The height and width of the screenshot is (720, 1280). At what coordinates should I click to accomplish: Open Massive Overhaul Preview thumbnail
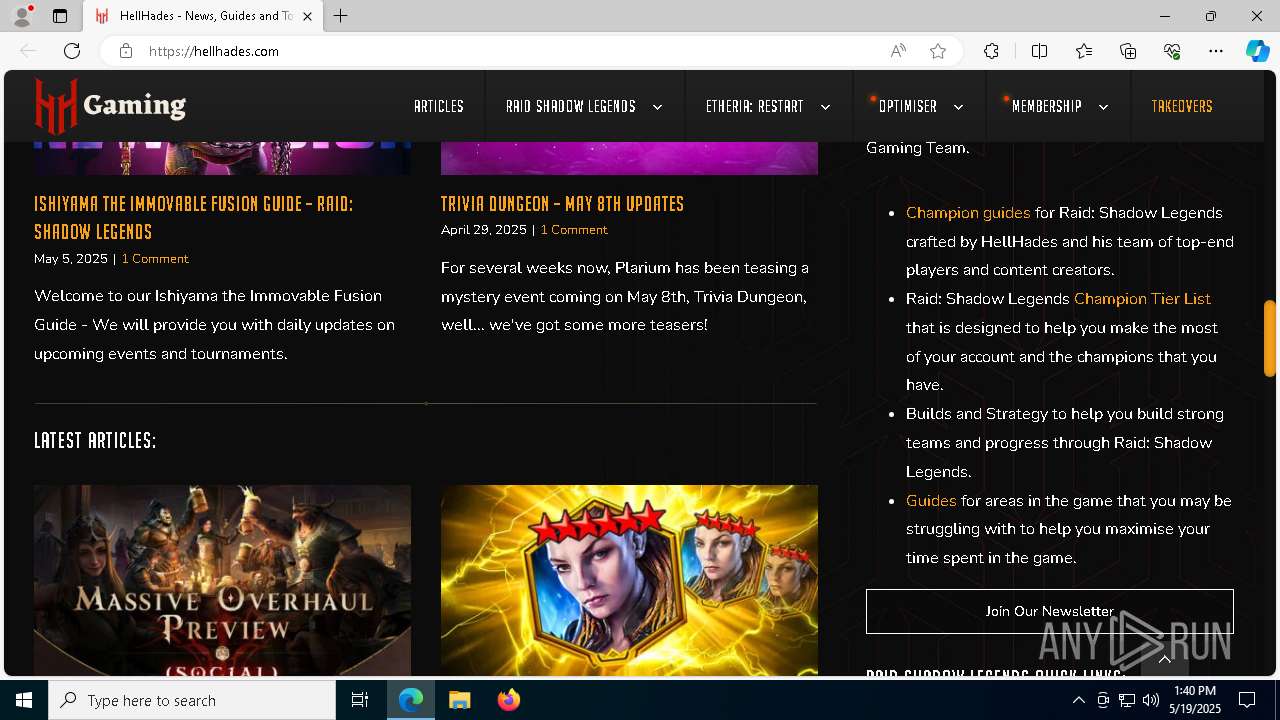click(x=222, y=581)
